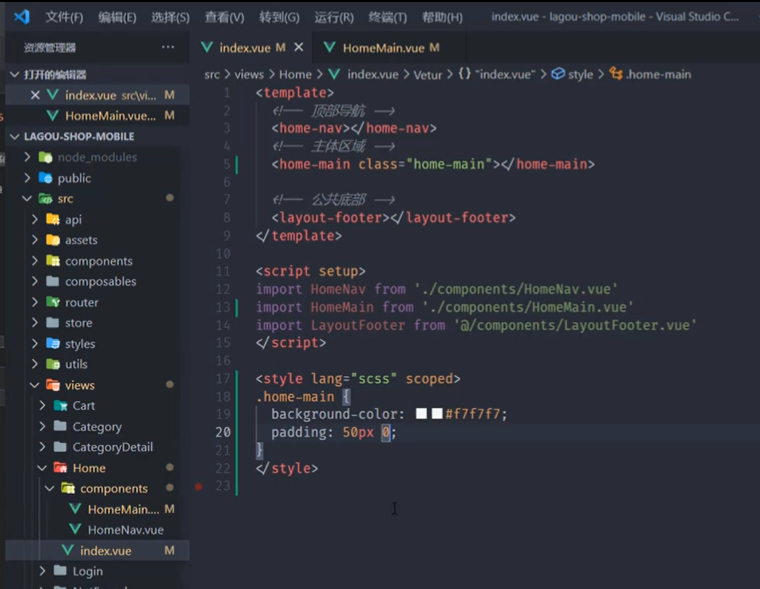
Task: Expand the assets folder
Action: pyautogui.click(x=35, y=239)
